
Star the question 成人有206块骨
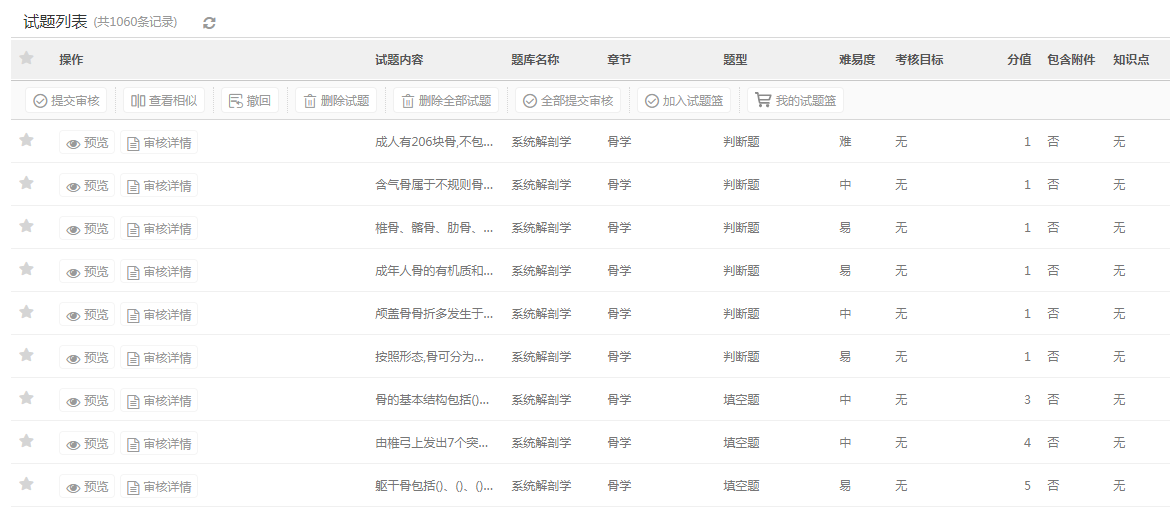[27, 141]
